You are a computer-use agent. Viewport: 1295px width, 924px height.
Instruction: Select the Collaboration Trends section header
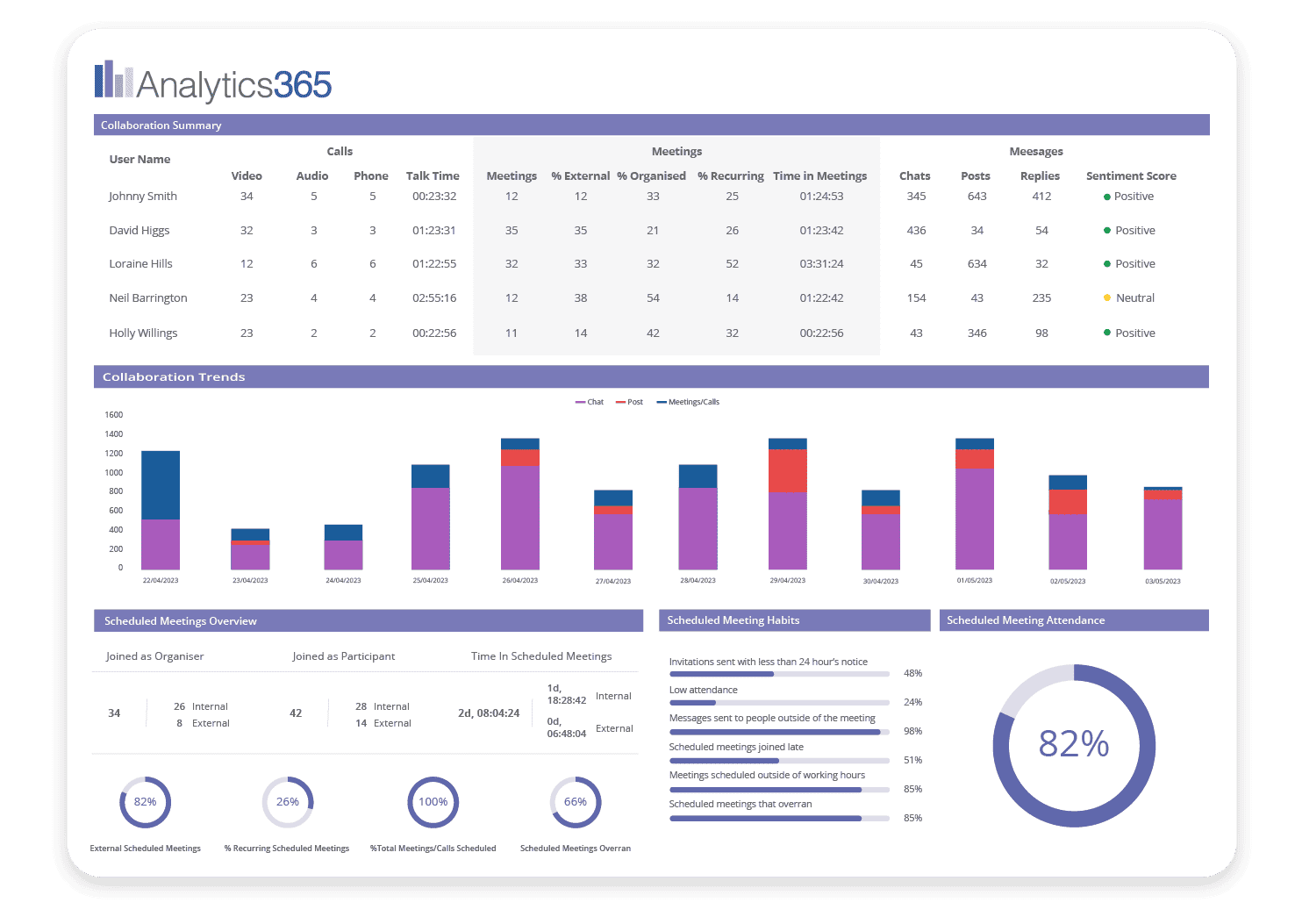(x=651, y=376)
